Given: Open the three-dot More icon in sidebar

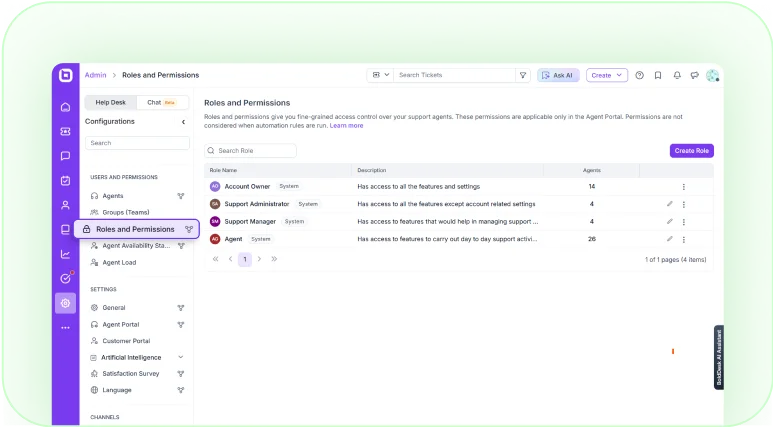Looking at the screenshot, I should [x=66, y=327].
